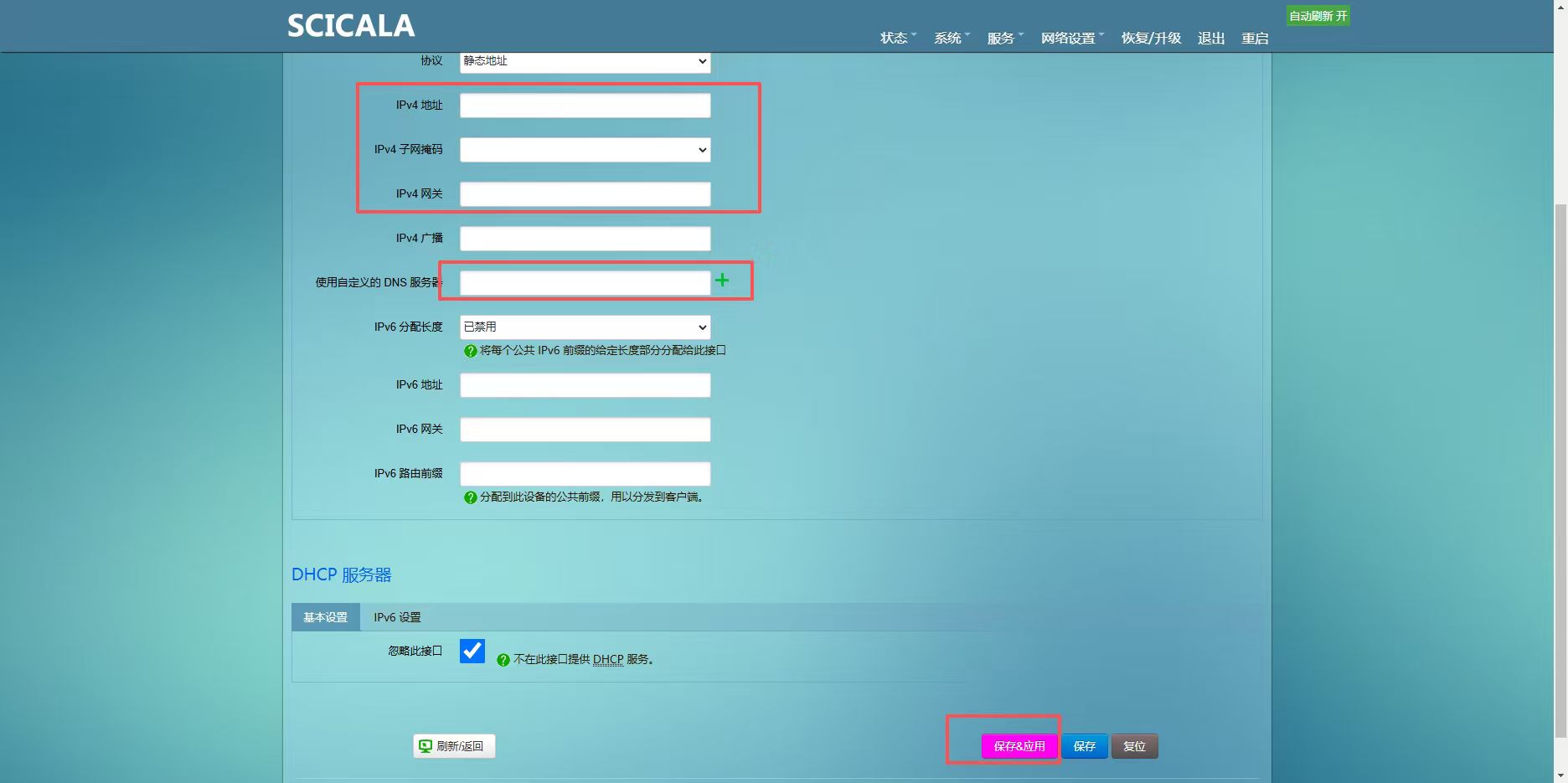1568x783 pixels.
Task: Click help icon under IPv6 路由前缀
Action: click(x=471, y=497)
